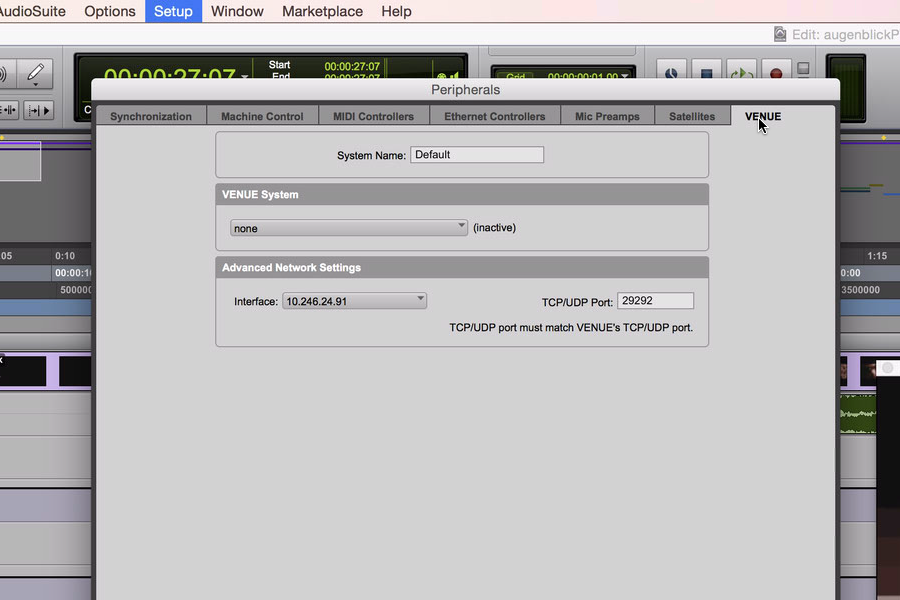
Task: Select the Mic Preamps tab
Action: pos(607,117)
